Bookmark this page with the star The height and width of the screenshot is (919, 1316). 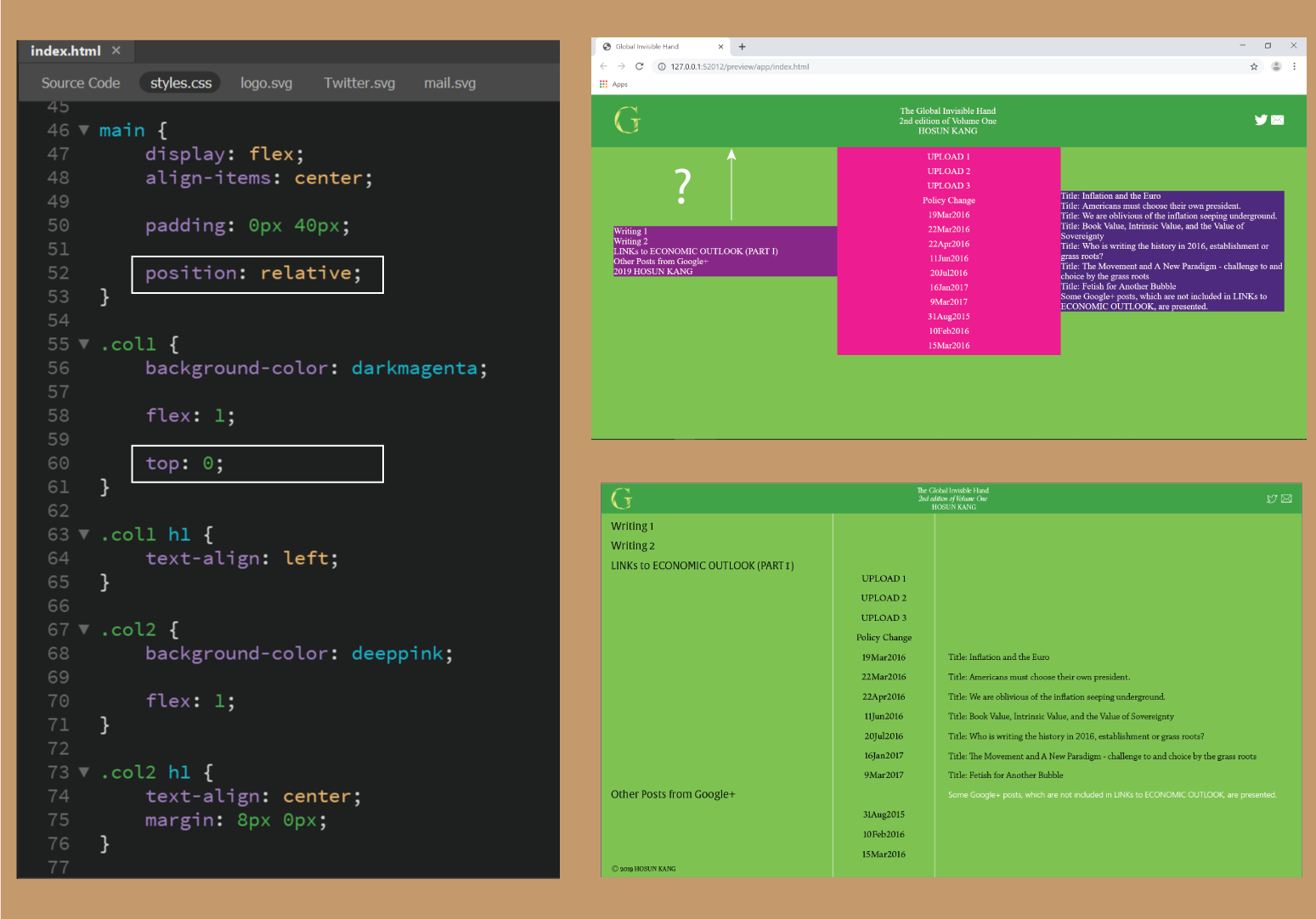pos(1254,66)
